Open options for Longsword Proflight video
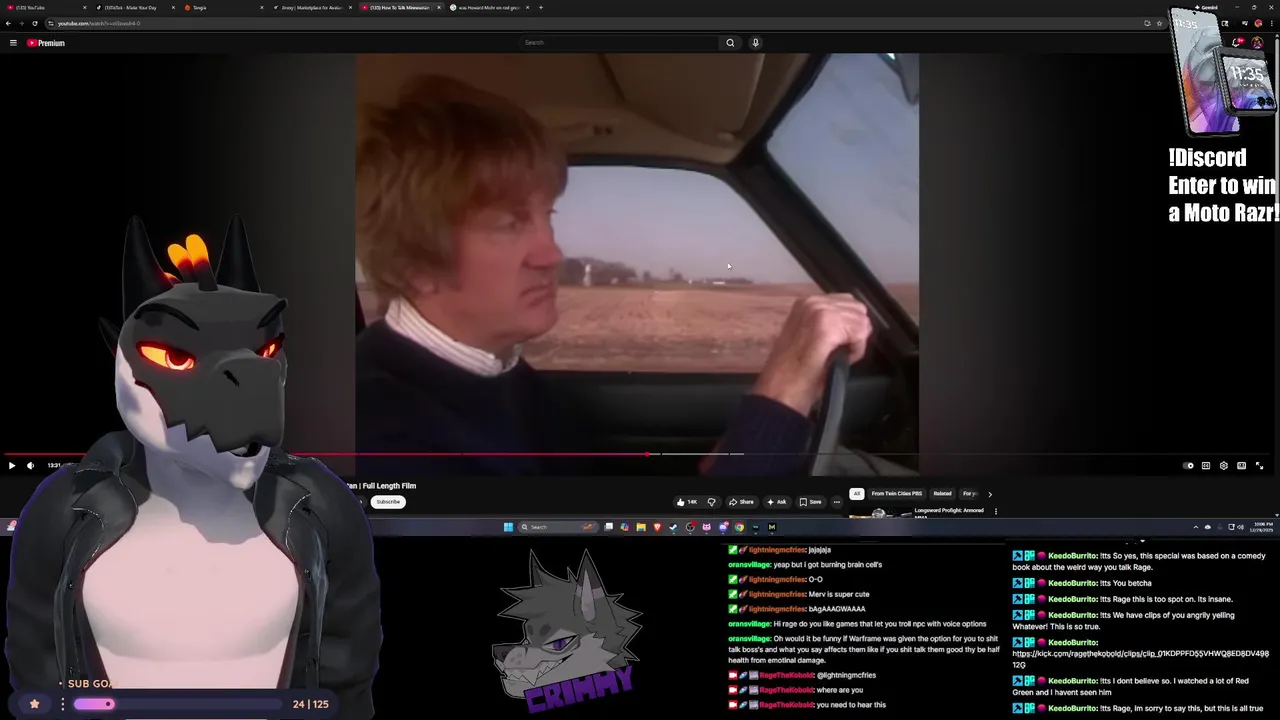The image size is (1280, 720). [995, 511]
